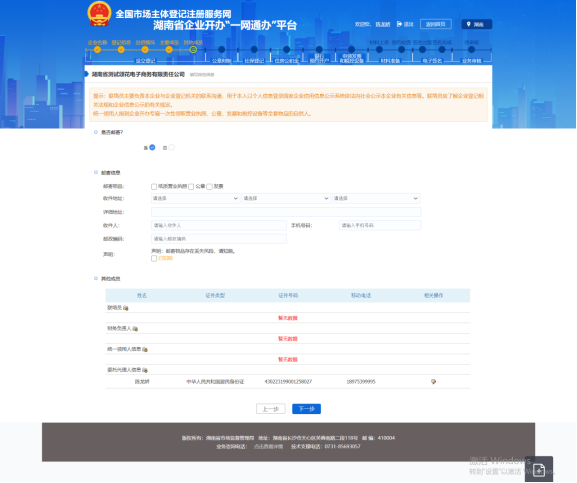This screenshot has width=577, height=483.
Task: Click the add icon beside 统一领用人信息
Action: (145, 349)
